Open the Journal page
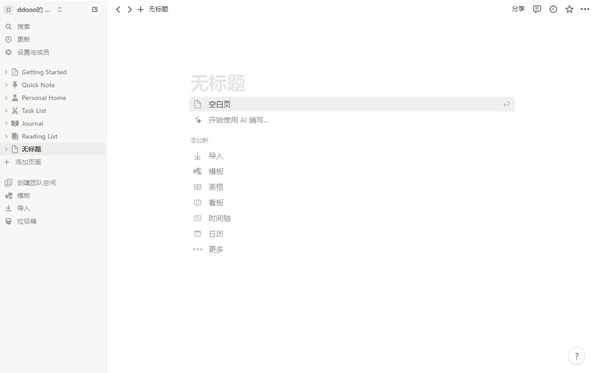 pyautogui.click(x=32, y=123)
